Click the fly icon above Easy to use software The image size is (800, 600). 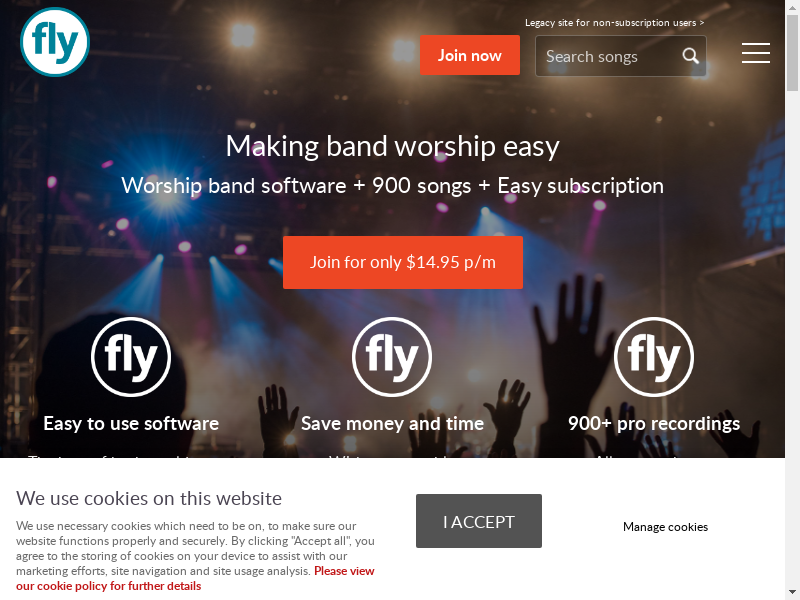tap(131, 357)
